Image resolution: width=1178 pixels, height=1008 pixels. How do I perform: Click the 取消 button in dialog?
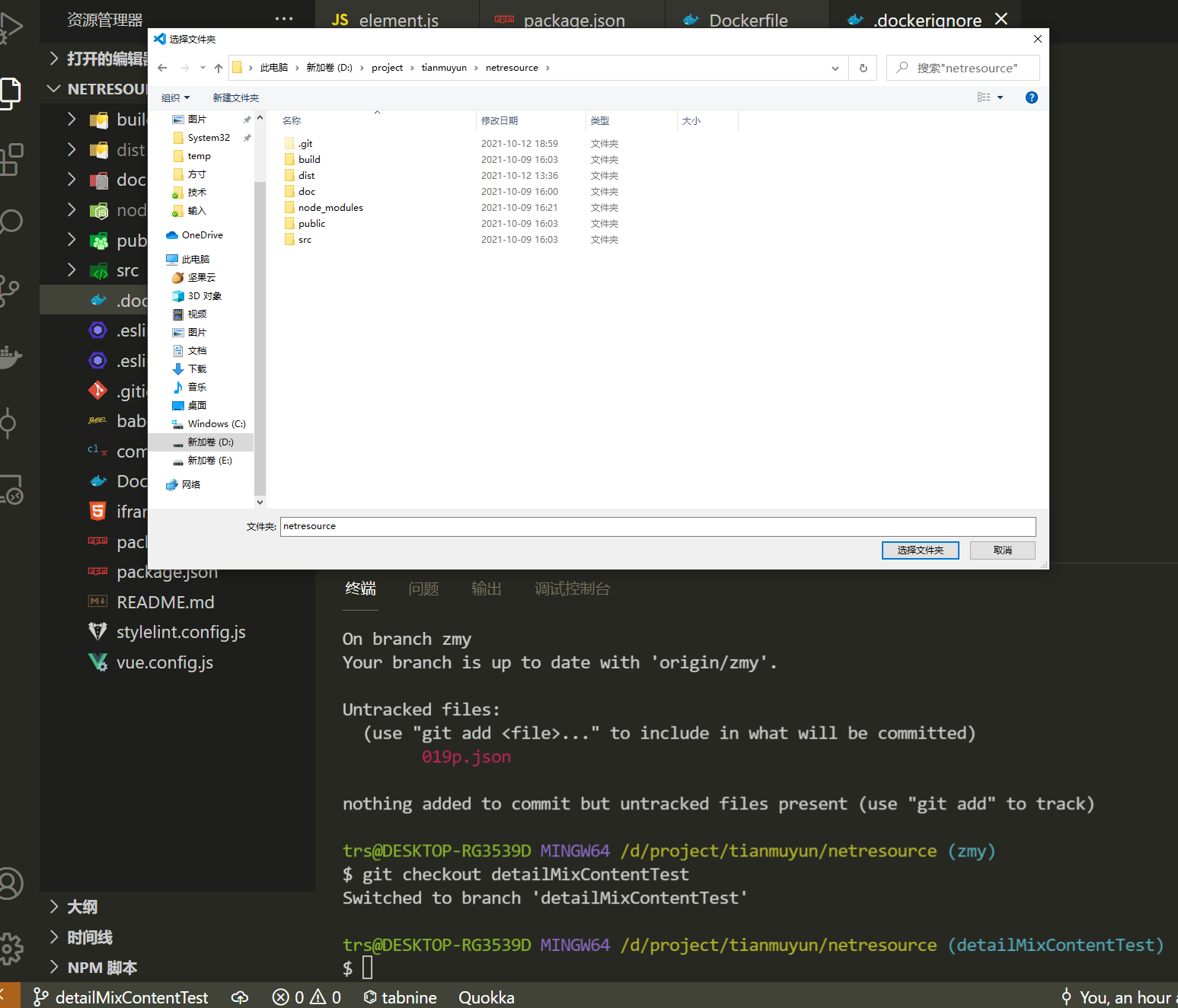pyautogui.click(x=1002, y=550)
